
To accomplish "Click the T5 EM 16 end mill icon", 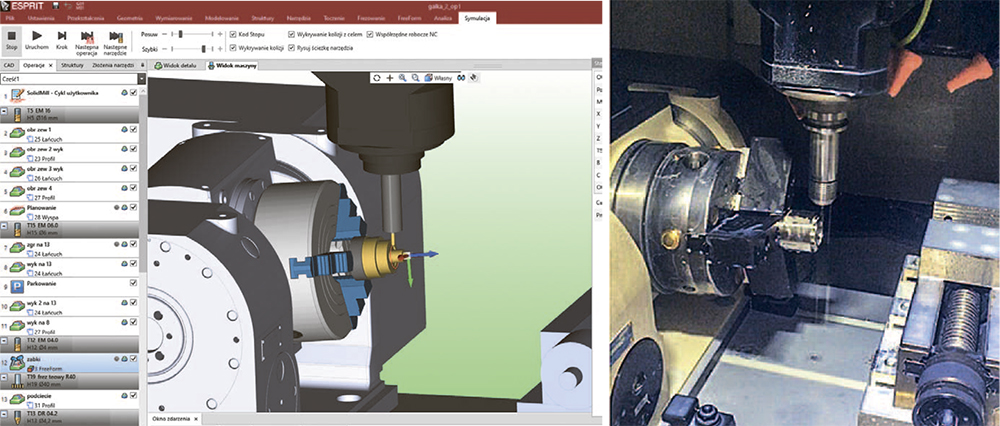I will point(17,115).
